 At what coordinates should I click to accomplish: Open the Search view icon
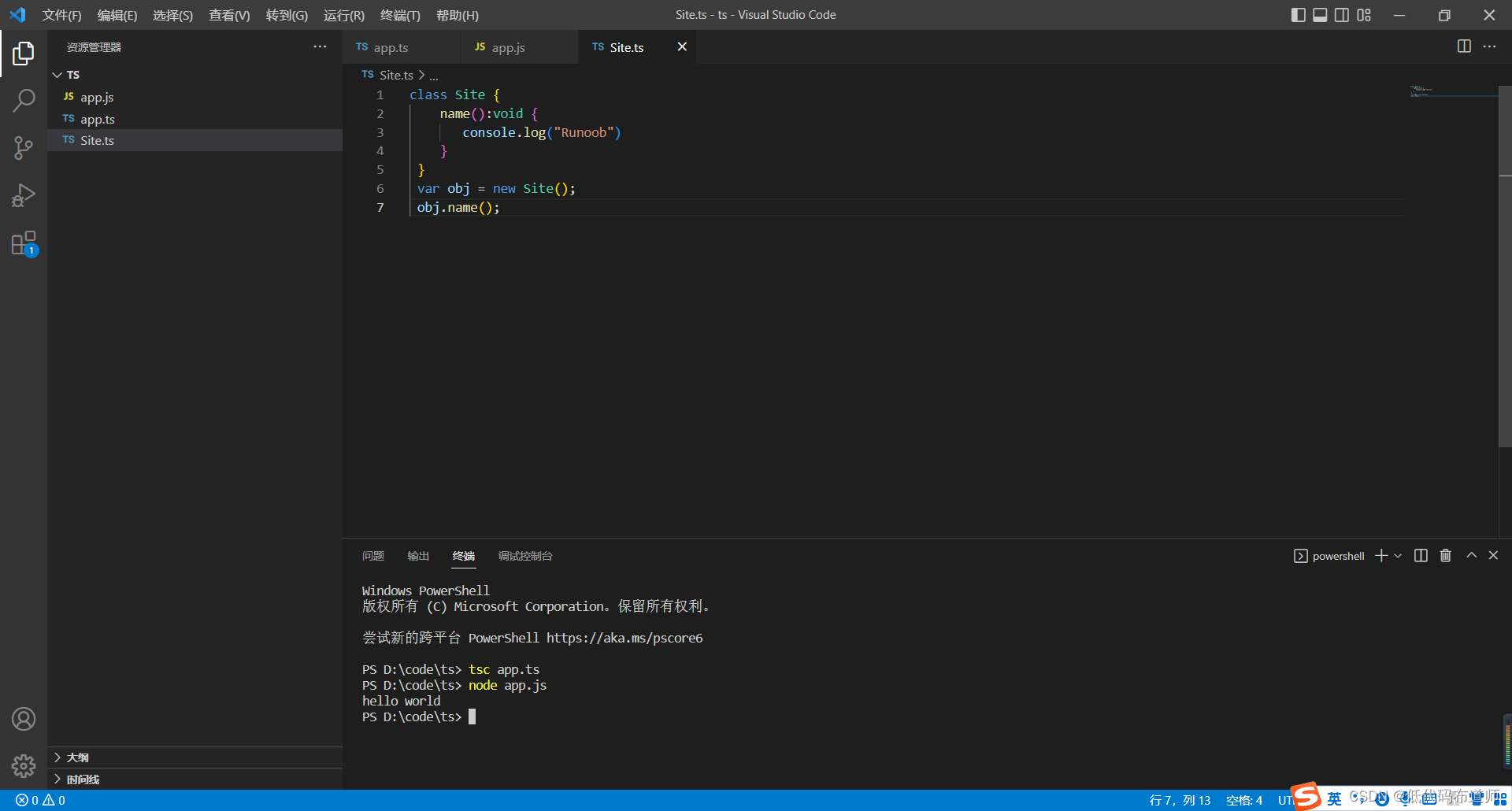(24, 101)
